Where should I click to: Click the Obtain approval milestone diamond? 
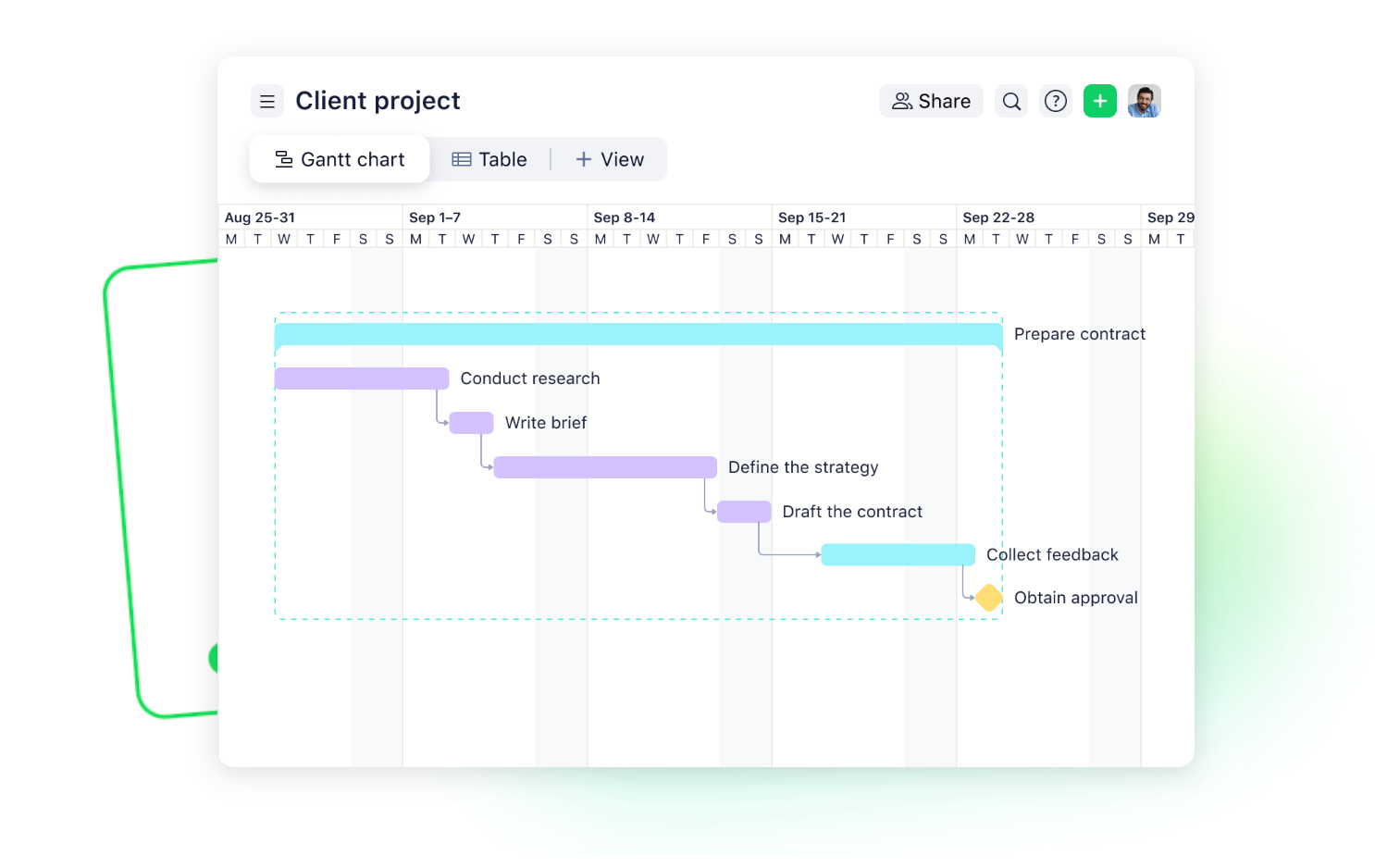point(988,597)
